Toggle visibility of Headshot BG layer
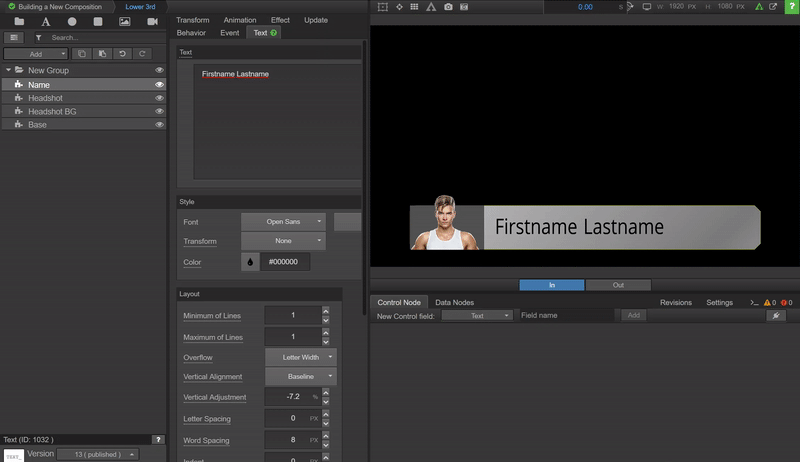This screenshot has height=462, width=800. [159, 111]
